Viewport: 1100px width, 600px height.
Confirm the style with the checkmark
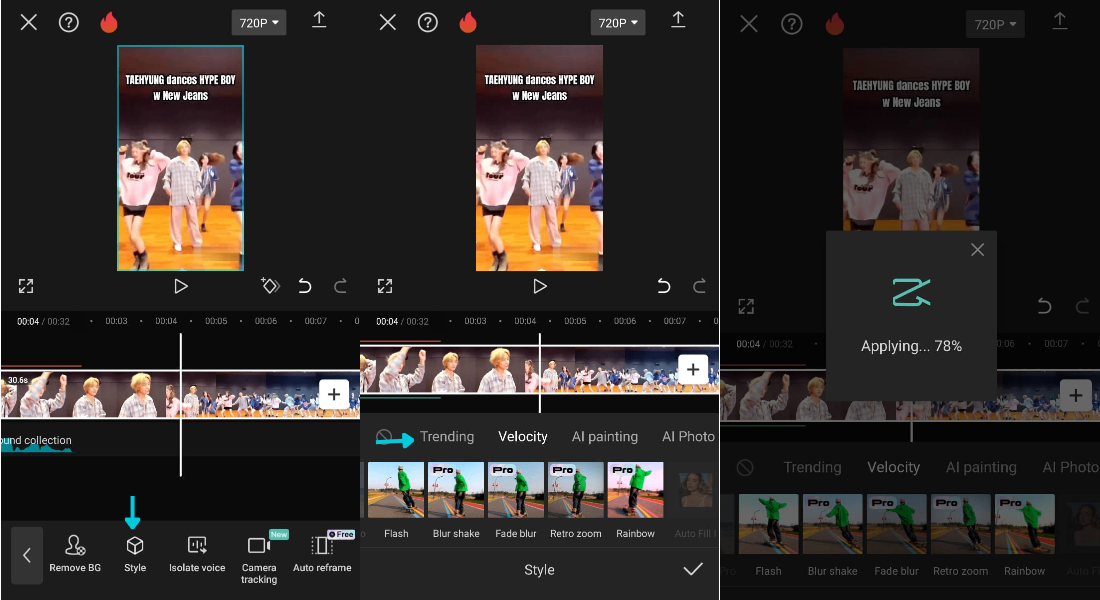click(x=693, y=569)
